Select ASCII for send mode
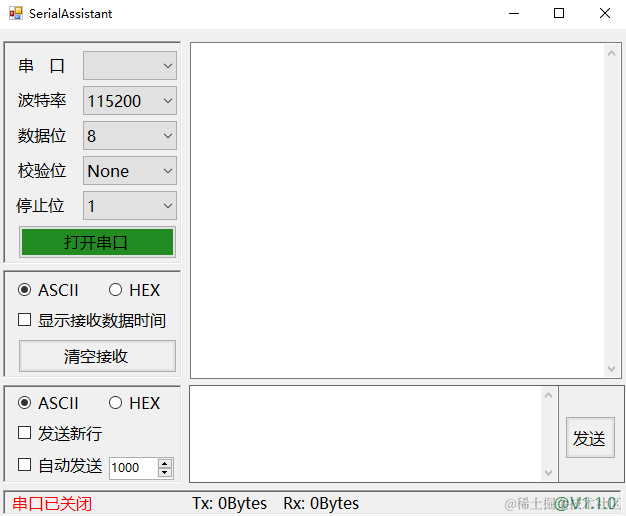 click(48, 403)
